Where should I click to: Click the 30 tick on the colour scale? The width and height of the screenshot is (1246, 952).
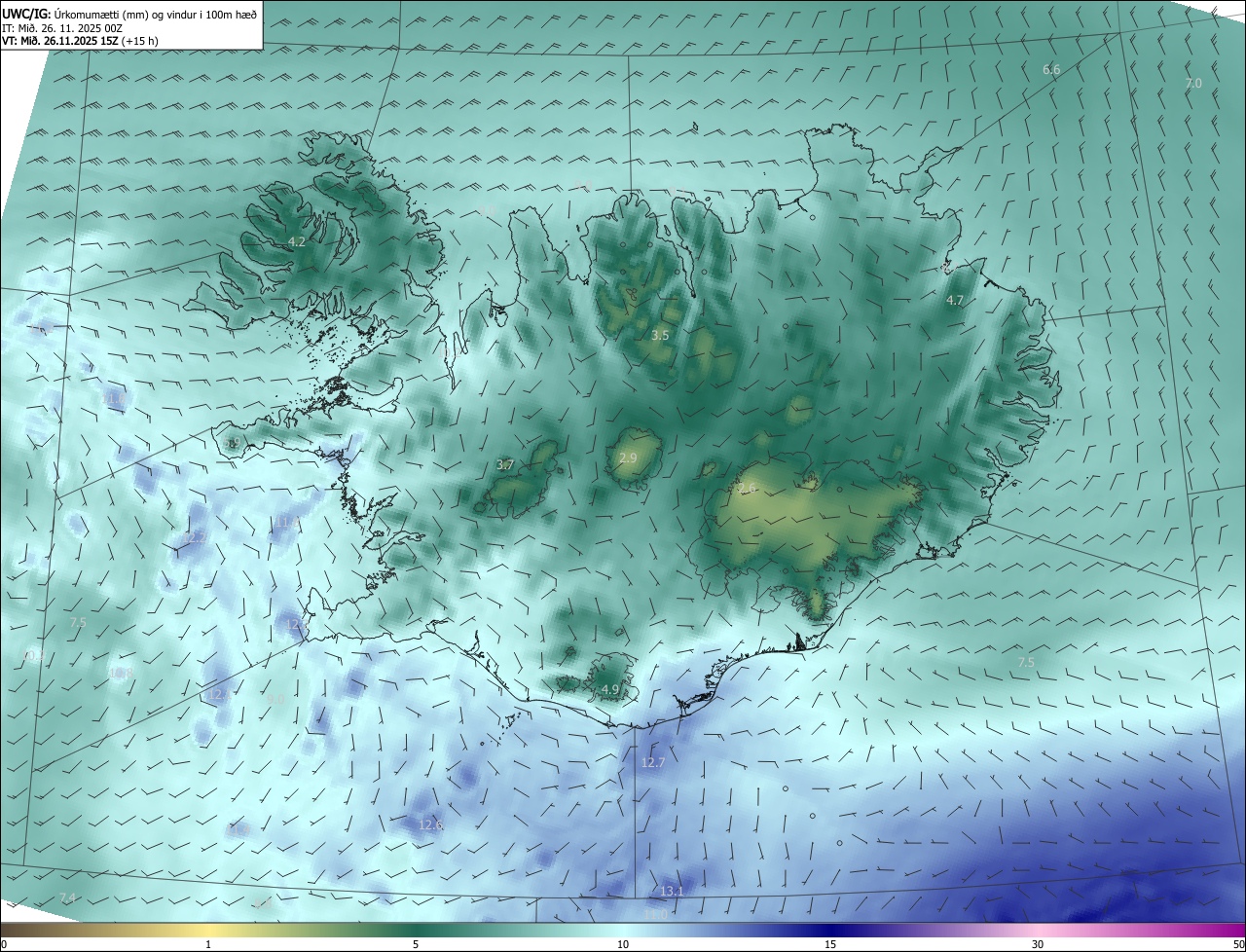pos(1038,944)
